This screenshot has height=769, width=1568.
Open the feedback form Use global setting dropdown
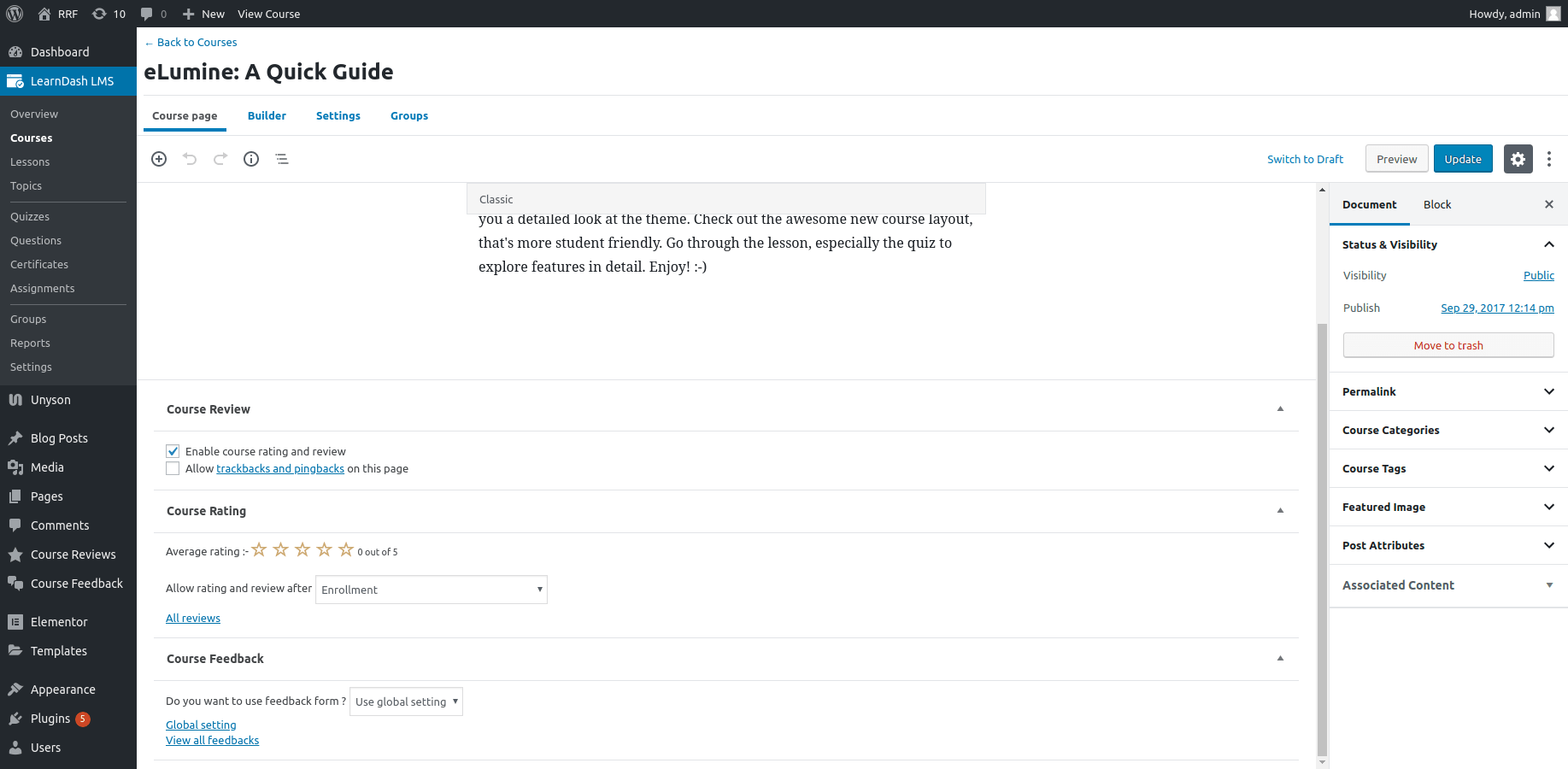(x=406, y=701)
